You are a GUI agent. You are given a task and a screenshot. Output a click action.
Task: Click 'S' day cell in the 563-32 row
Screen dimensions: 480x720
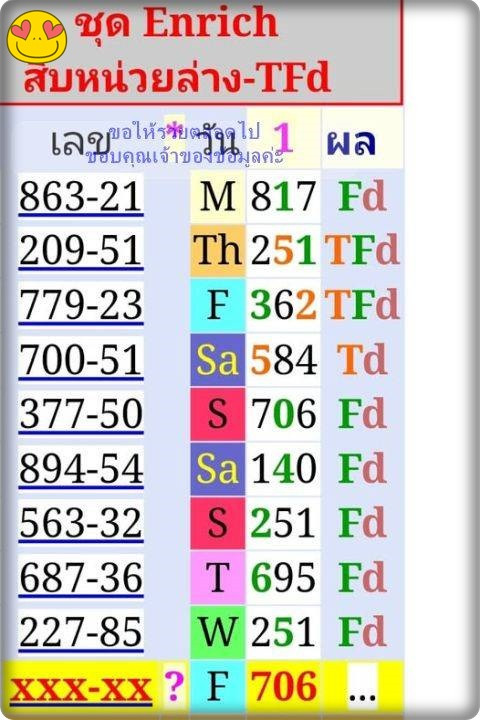click(218, 523)
